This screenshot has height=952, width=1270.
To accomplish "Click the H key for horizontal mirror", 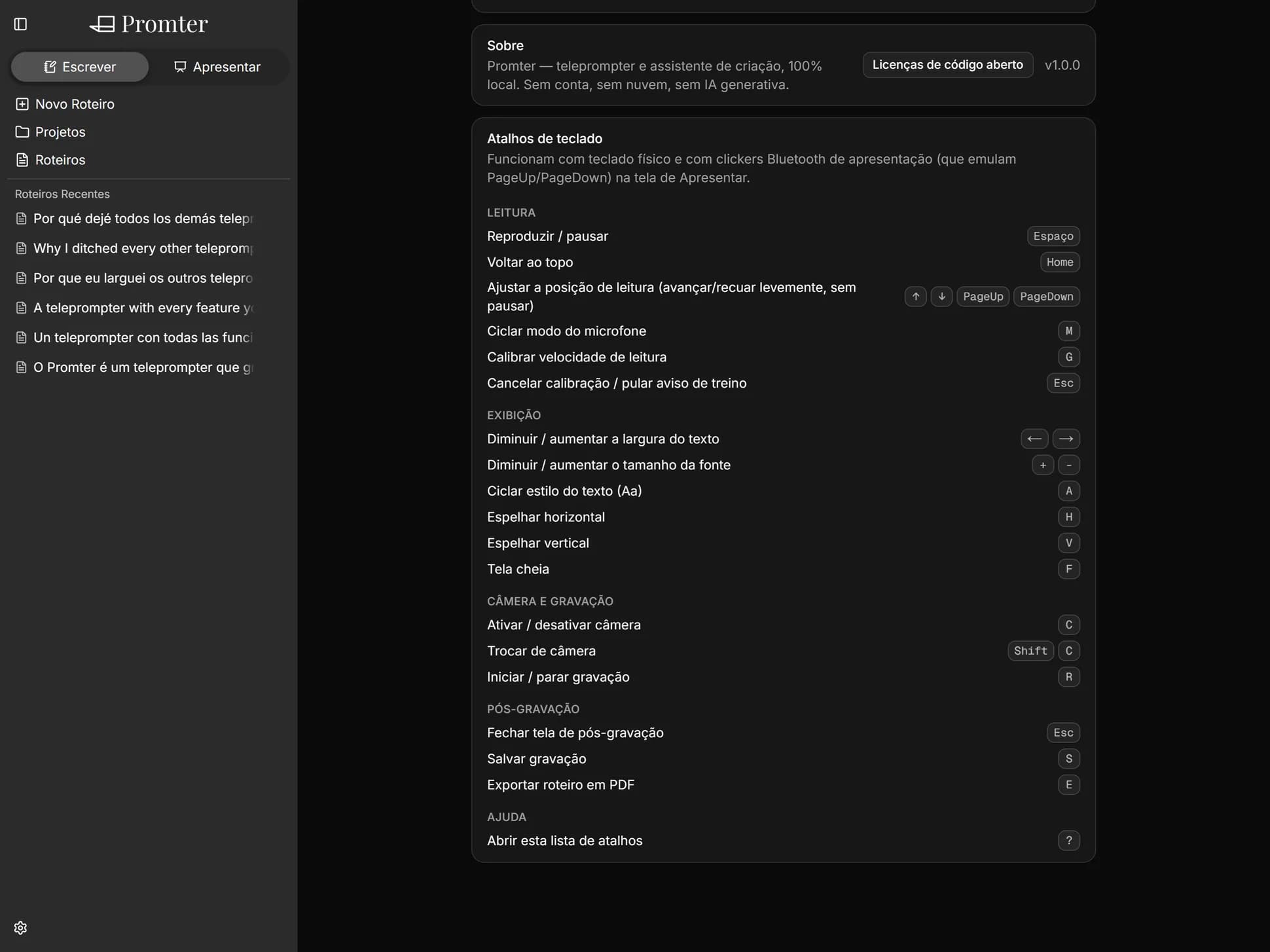I will 1068,517.
